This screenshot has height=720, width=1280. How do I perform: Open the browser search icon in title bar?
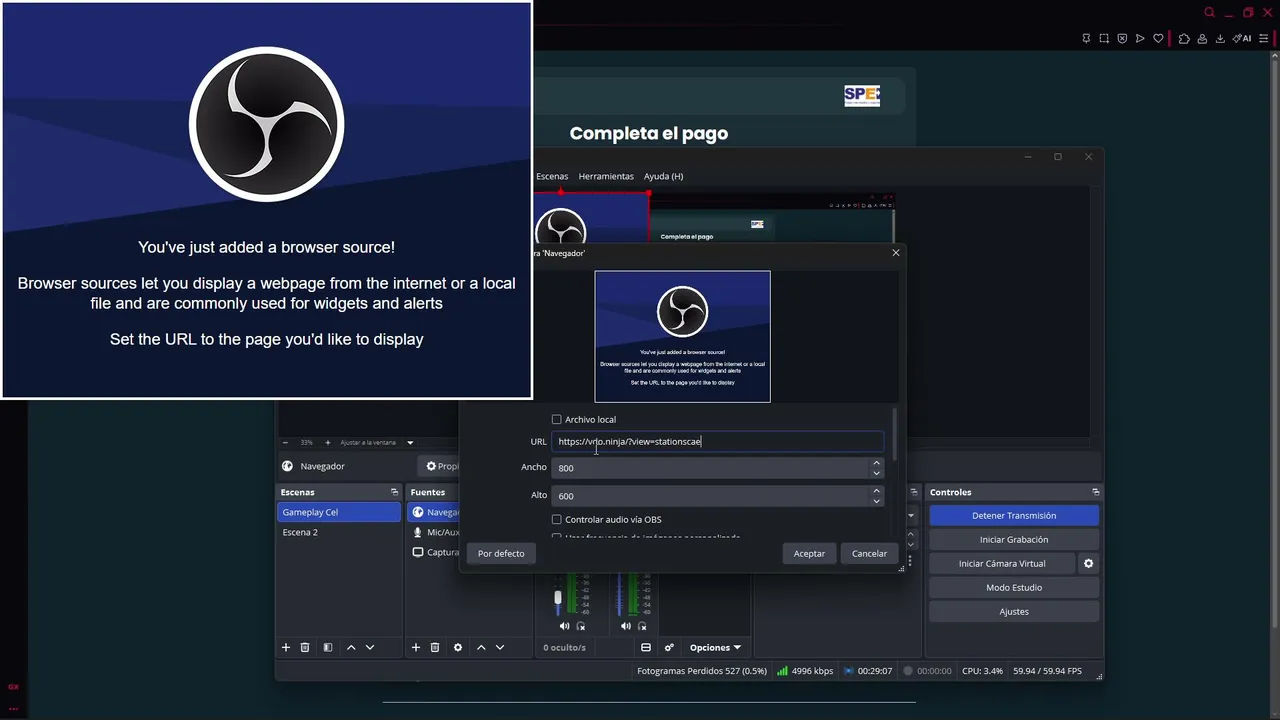coord(1209,13)
